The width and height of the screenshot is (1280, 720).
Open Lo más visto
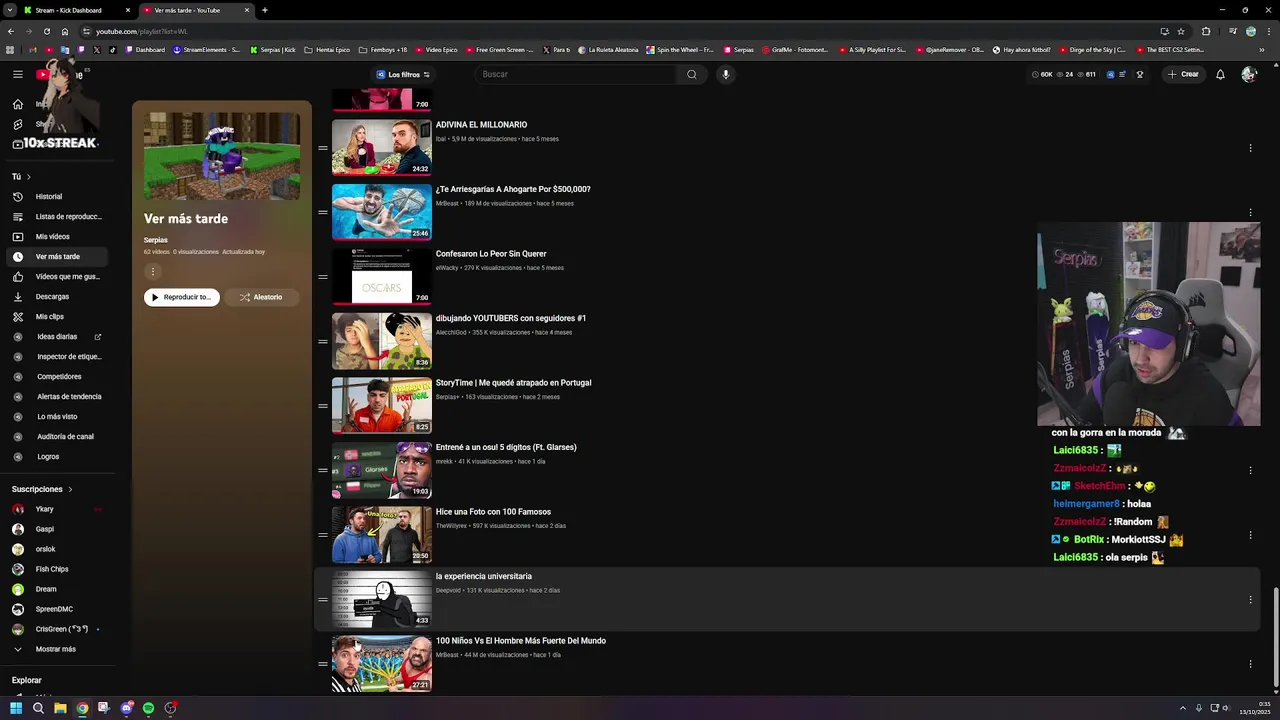58,417
